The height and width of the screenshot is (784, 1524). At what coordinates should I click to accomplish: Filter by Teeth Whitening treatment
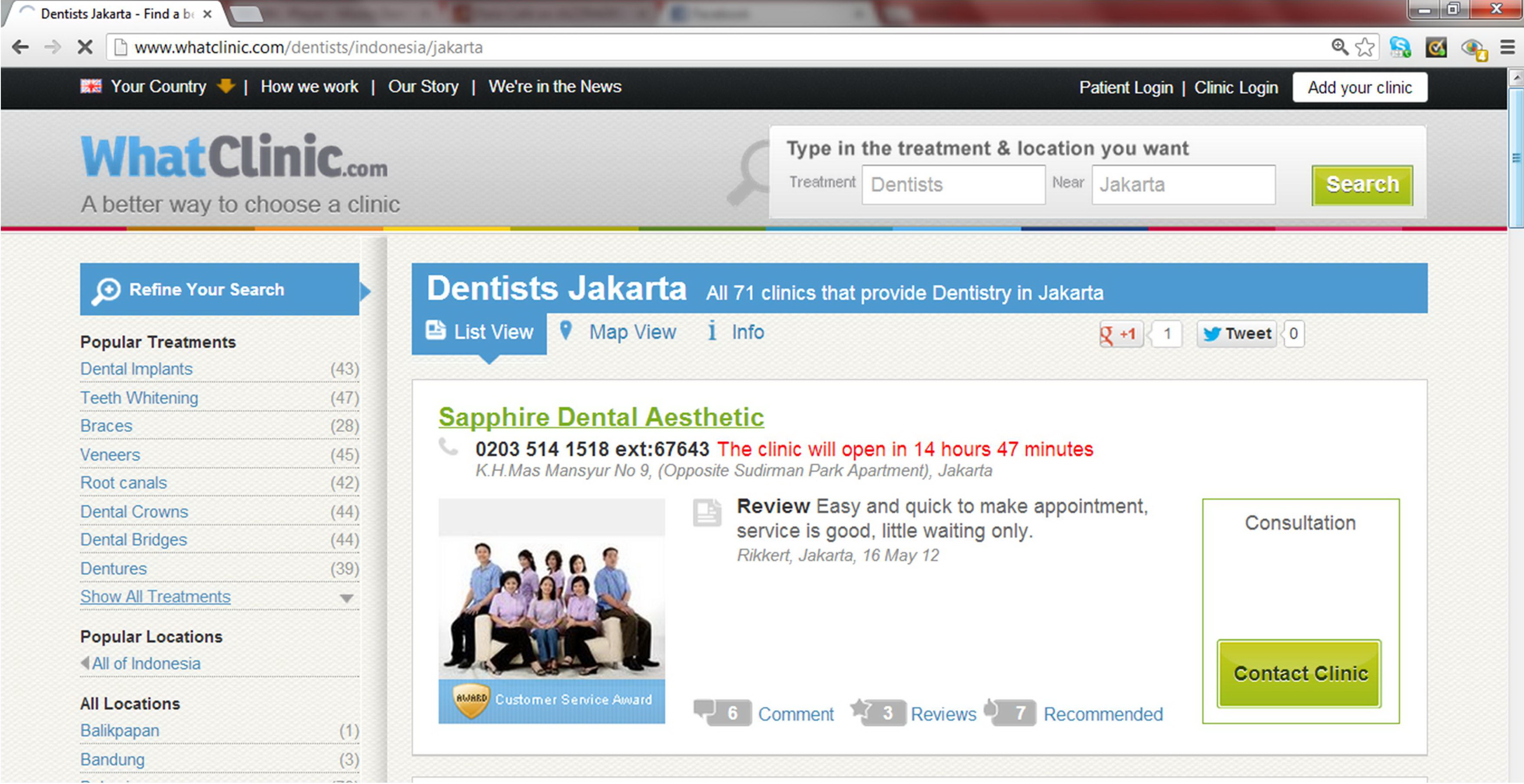[139, 398]
